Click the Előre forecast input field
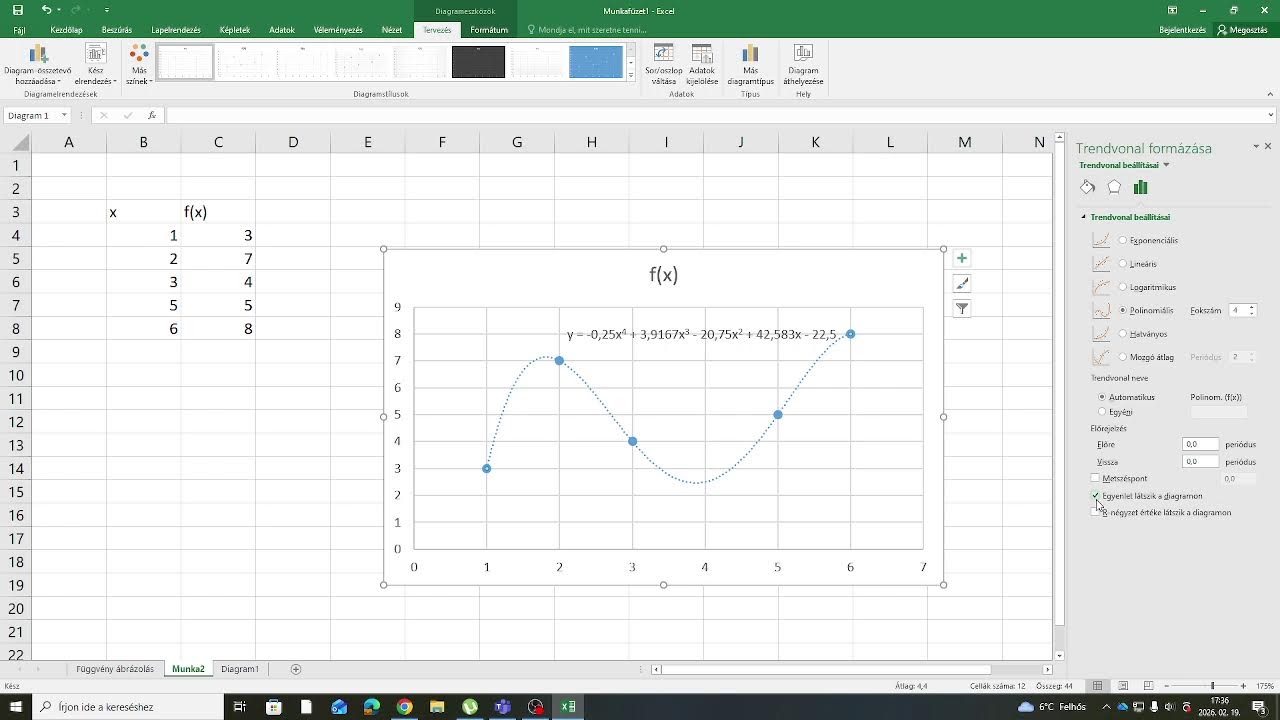Screen dimensions: 1280x720 tap(1201, 445)
